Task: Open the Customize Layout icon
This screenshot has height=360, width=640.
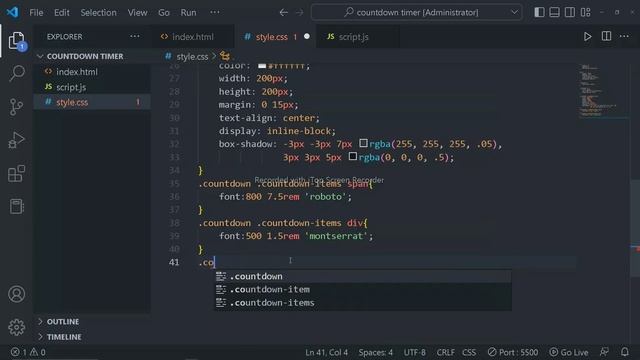Action: click(586, 12)
